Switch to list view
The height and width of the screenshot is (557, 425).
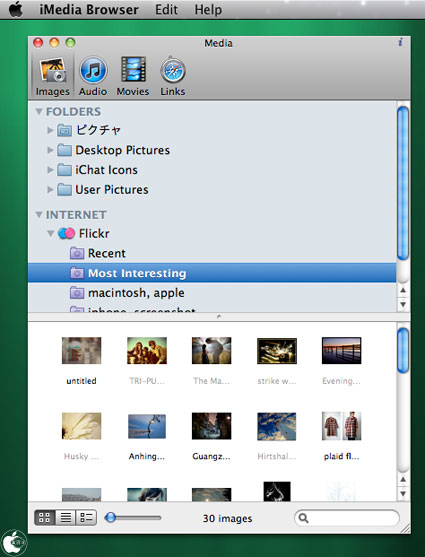65,518
